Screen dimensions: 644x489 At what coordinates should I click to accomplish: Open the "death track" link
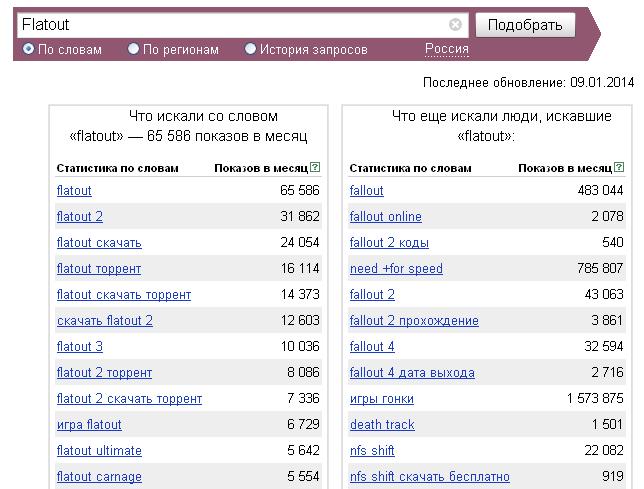coord(382,425)
